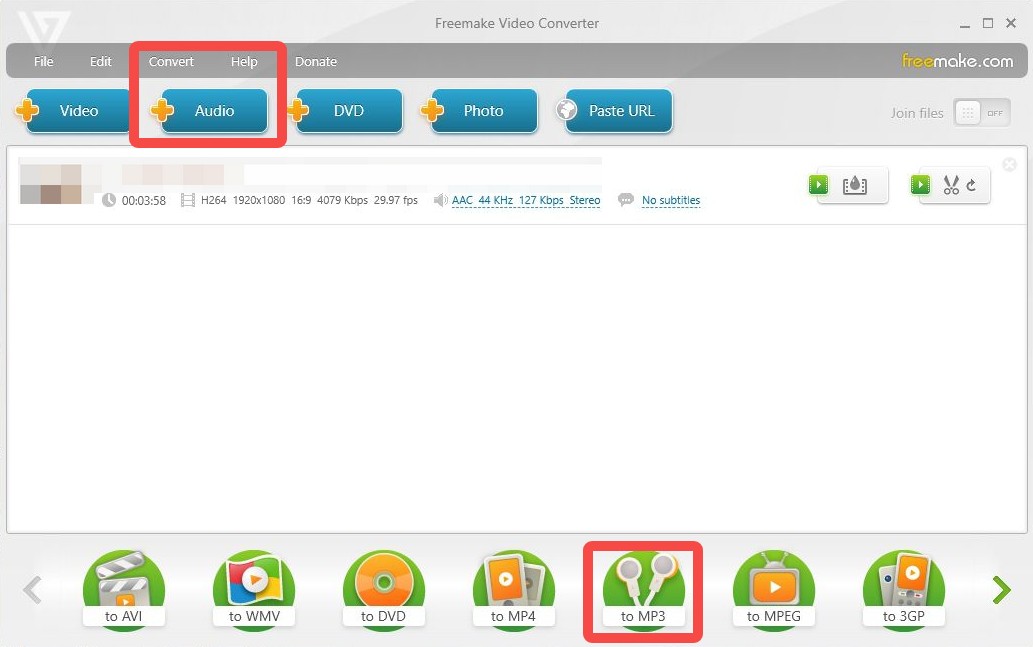Show more output formats with the green arrow
Screen dimensions: 1033x647
(1001, 590)
